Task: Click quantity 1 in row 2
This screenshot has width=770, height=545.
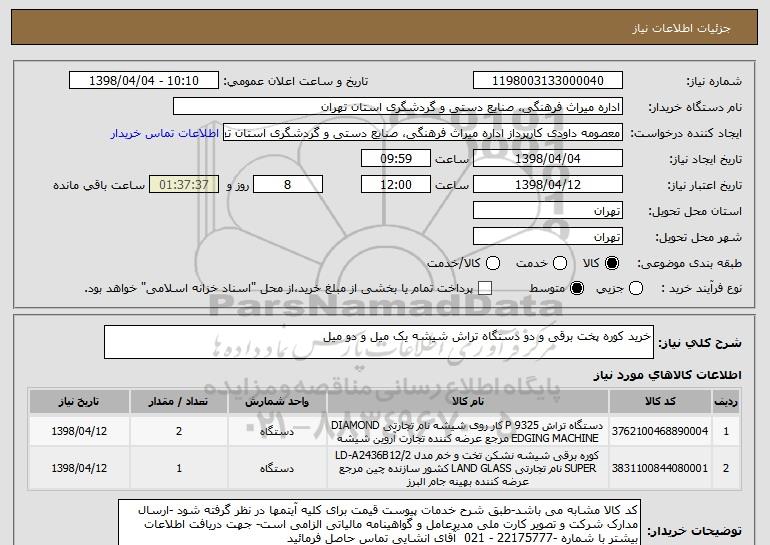Action: pyautogui.click(x=179, y=468)
